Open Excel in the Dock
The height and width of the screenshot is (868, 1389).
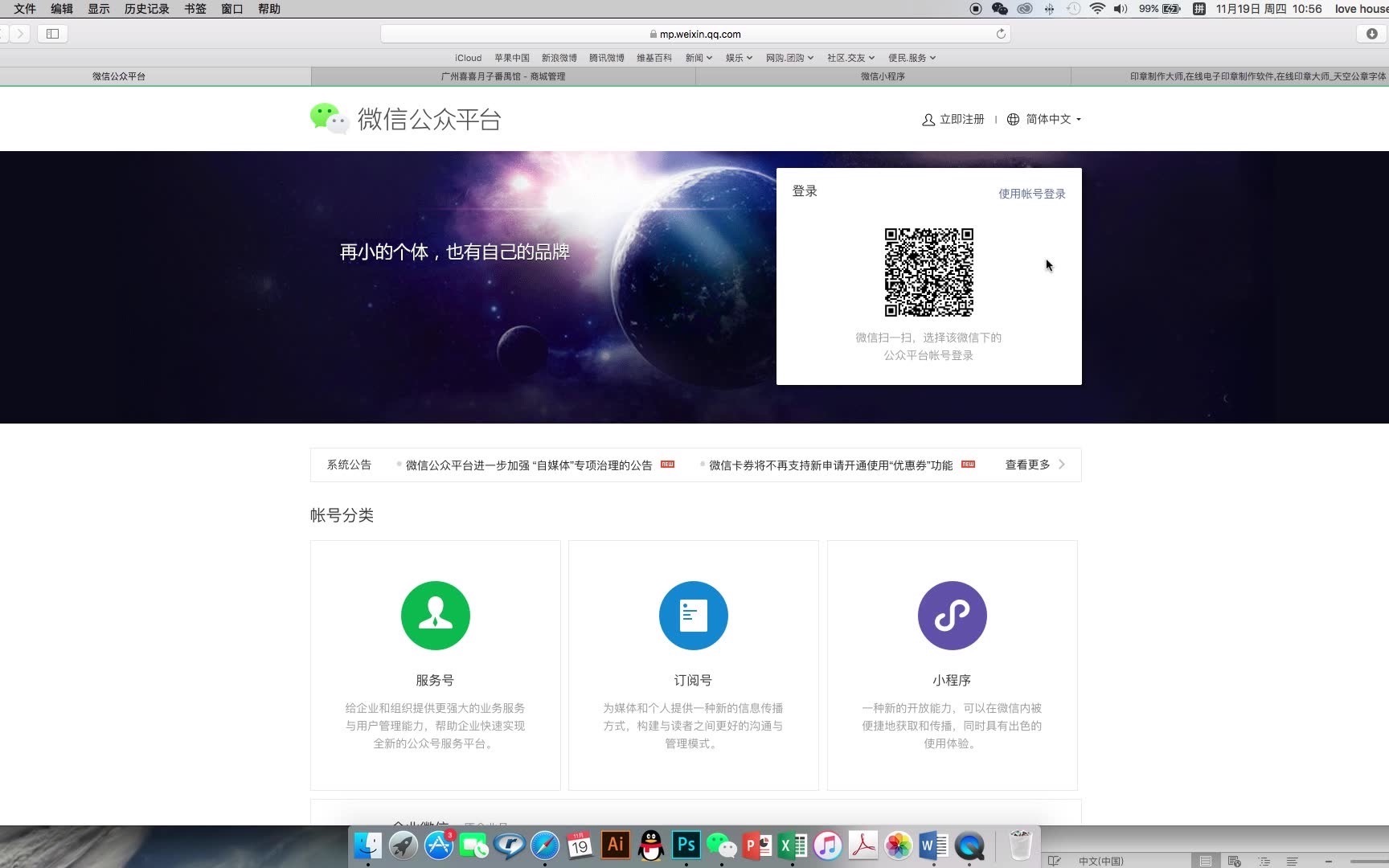(x=793, y=845)
